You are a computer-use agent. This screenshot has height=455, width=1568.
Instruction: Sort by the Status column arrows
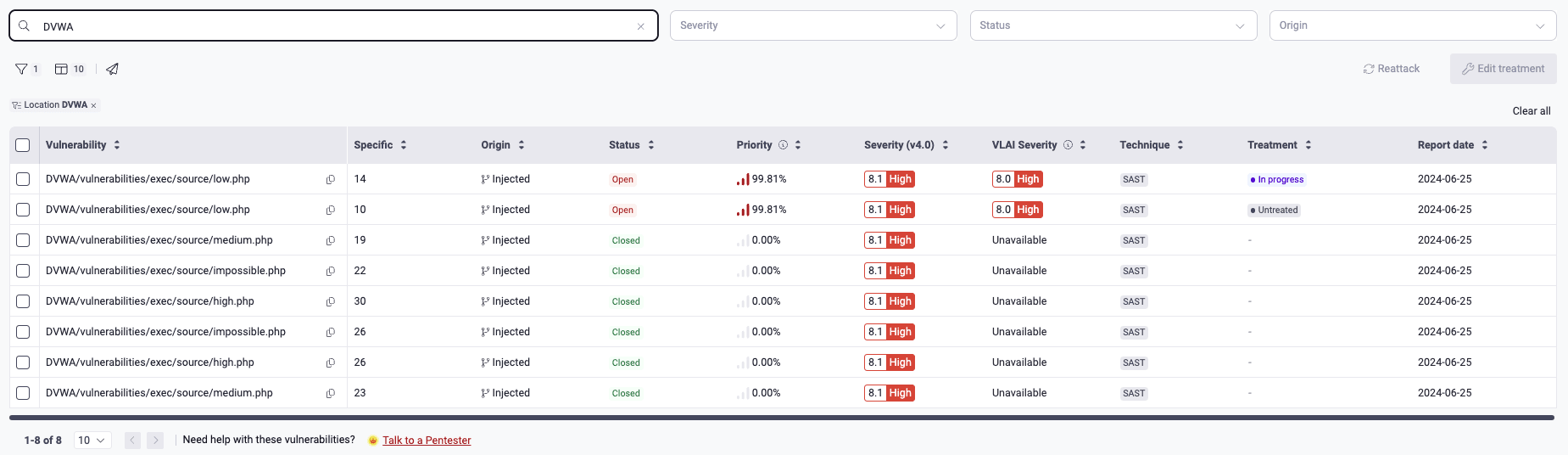651,145
